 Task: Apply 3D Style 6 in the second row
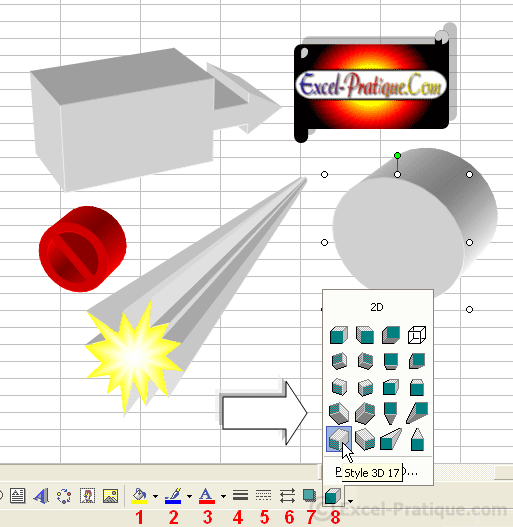[365, 361]
